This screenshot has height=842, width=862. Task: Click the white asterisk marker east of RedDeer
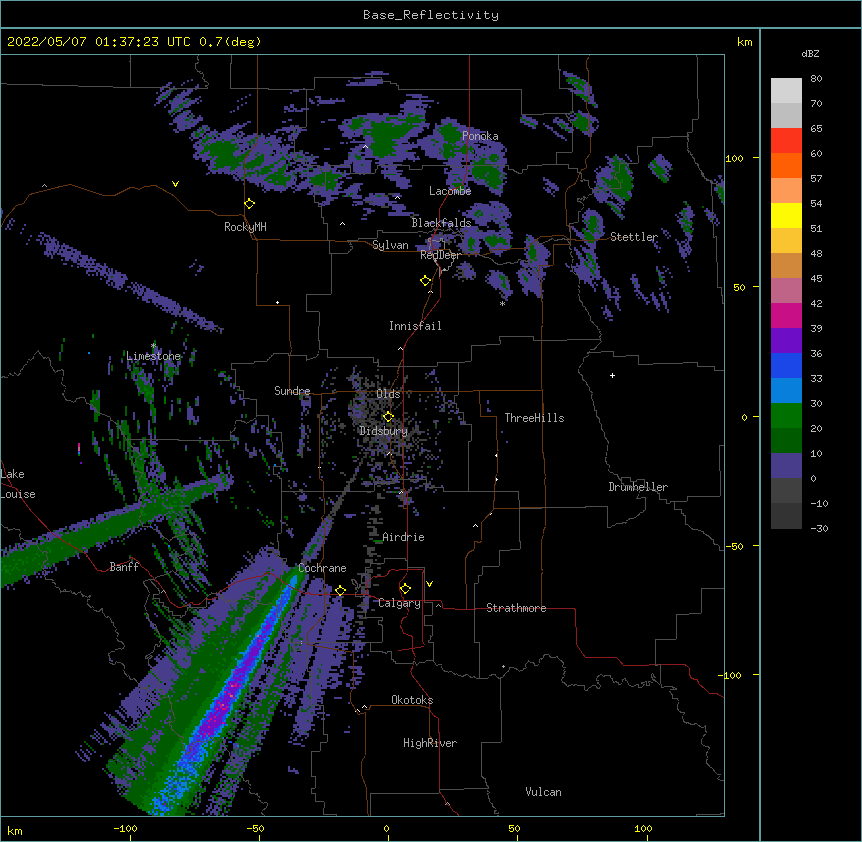502,303
